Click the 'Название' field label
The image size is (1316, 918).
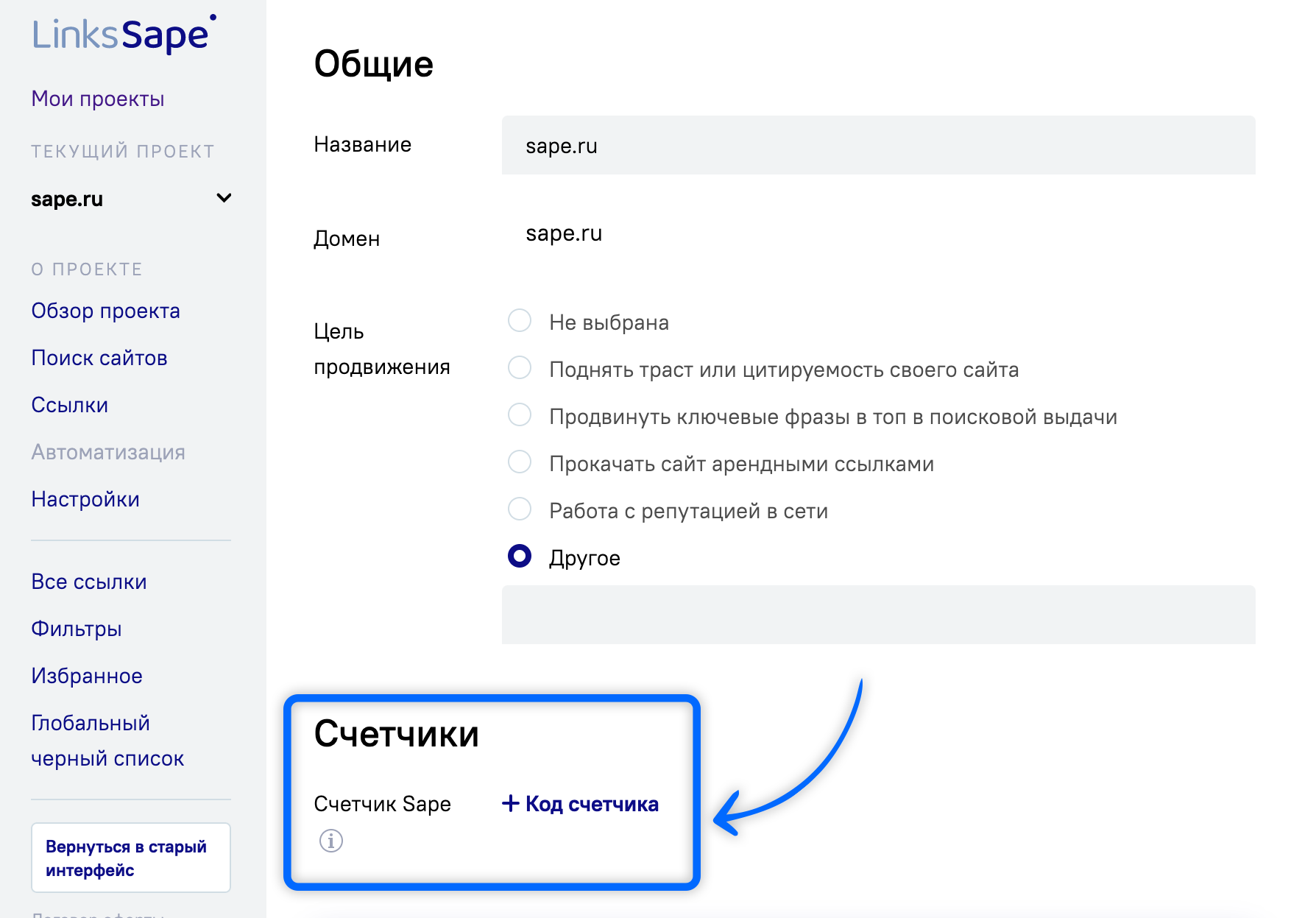point(363,144)
